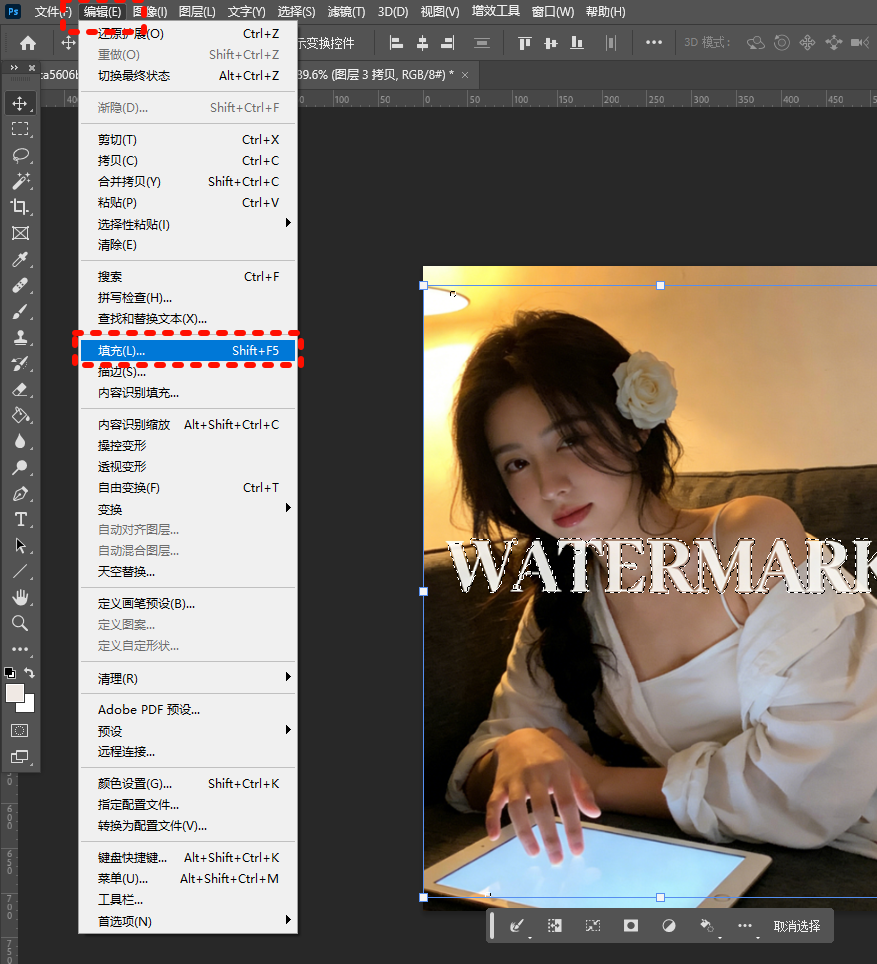This screenshot has width=877, height=964.
Task: Choose 填充(L)... from the Edit menu
Action: click(x=188, y=351)
